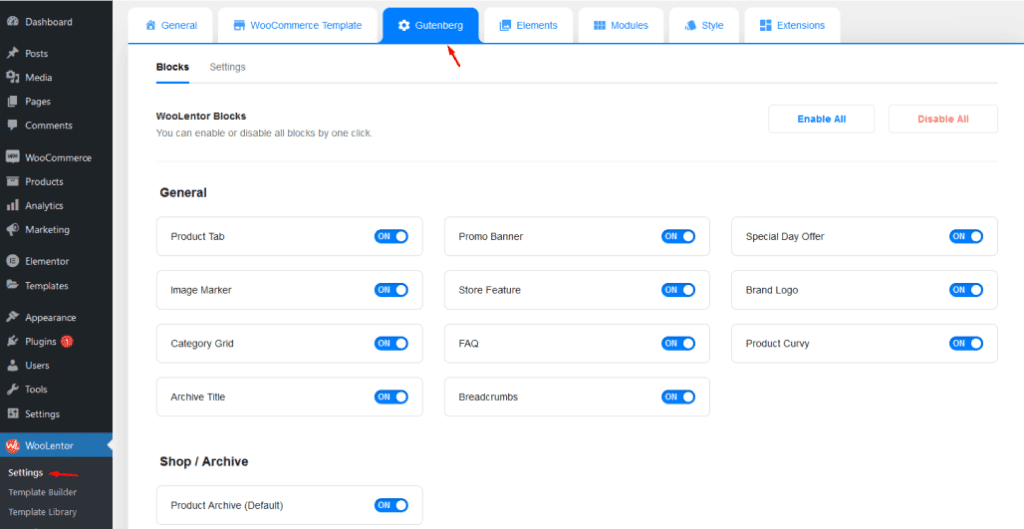This screenshot has width=1024, height=529.
Task: Toggle off the Product Tab block
Action: tap(391, 236)
